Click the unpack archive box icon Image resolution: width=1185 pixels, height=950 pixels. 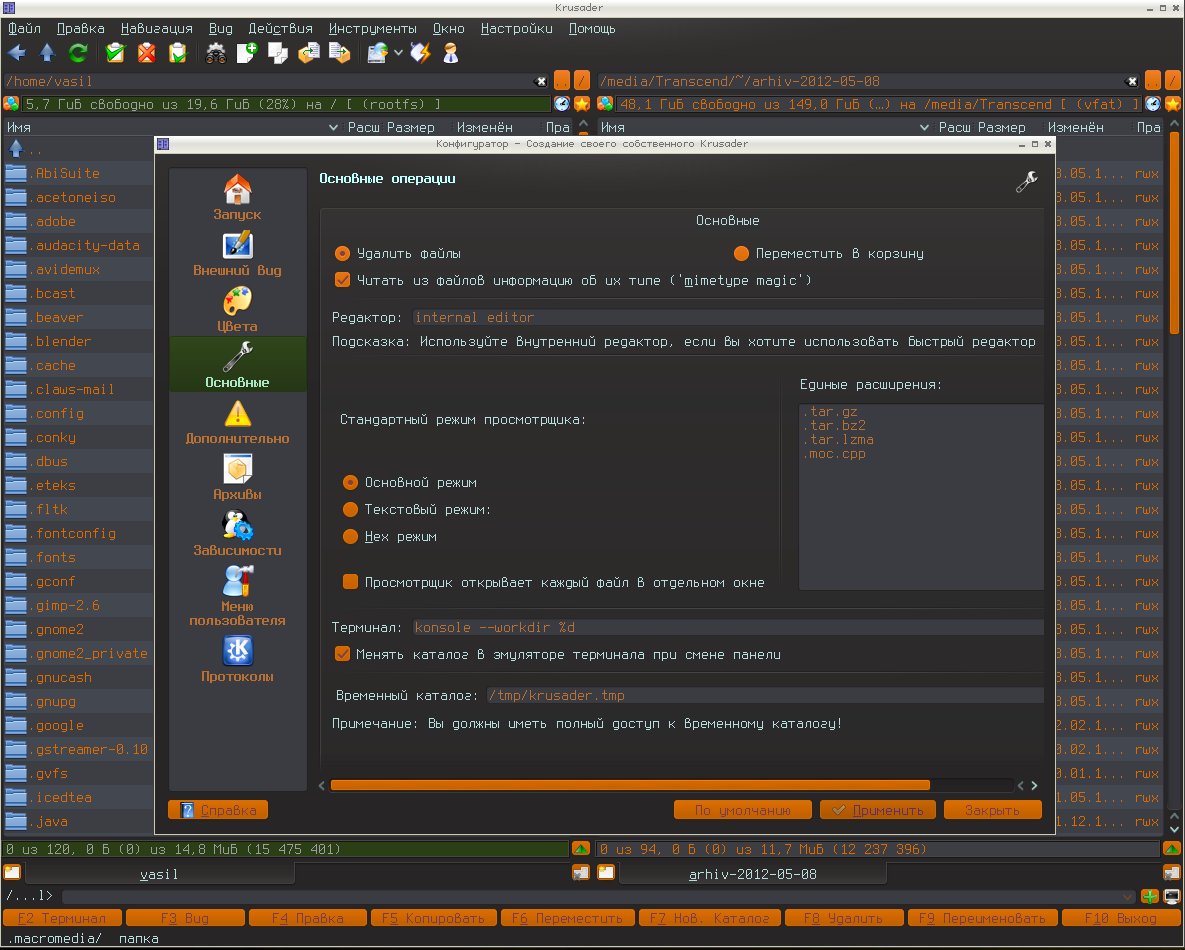point(340,53)
